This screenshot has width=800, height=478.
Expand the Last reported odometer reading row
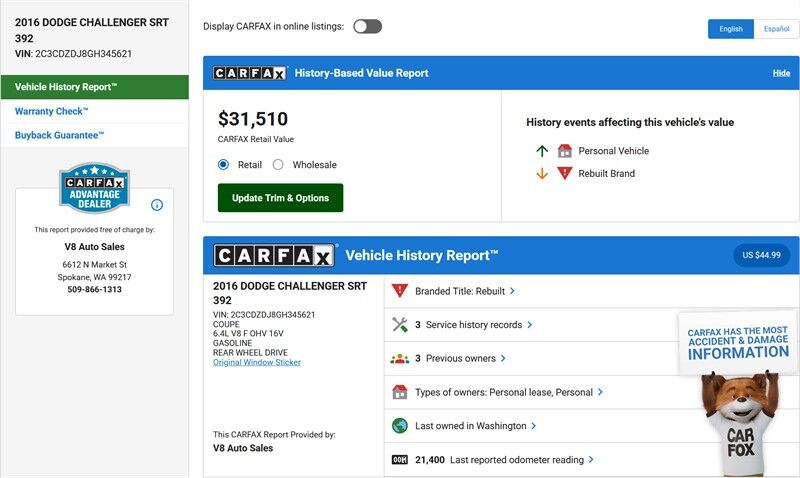tap(522, 460)
